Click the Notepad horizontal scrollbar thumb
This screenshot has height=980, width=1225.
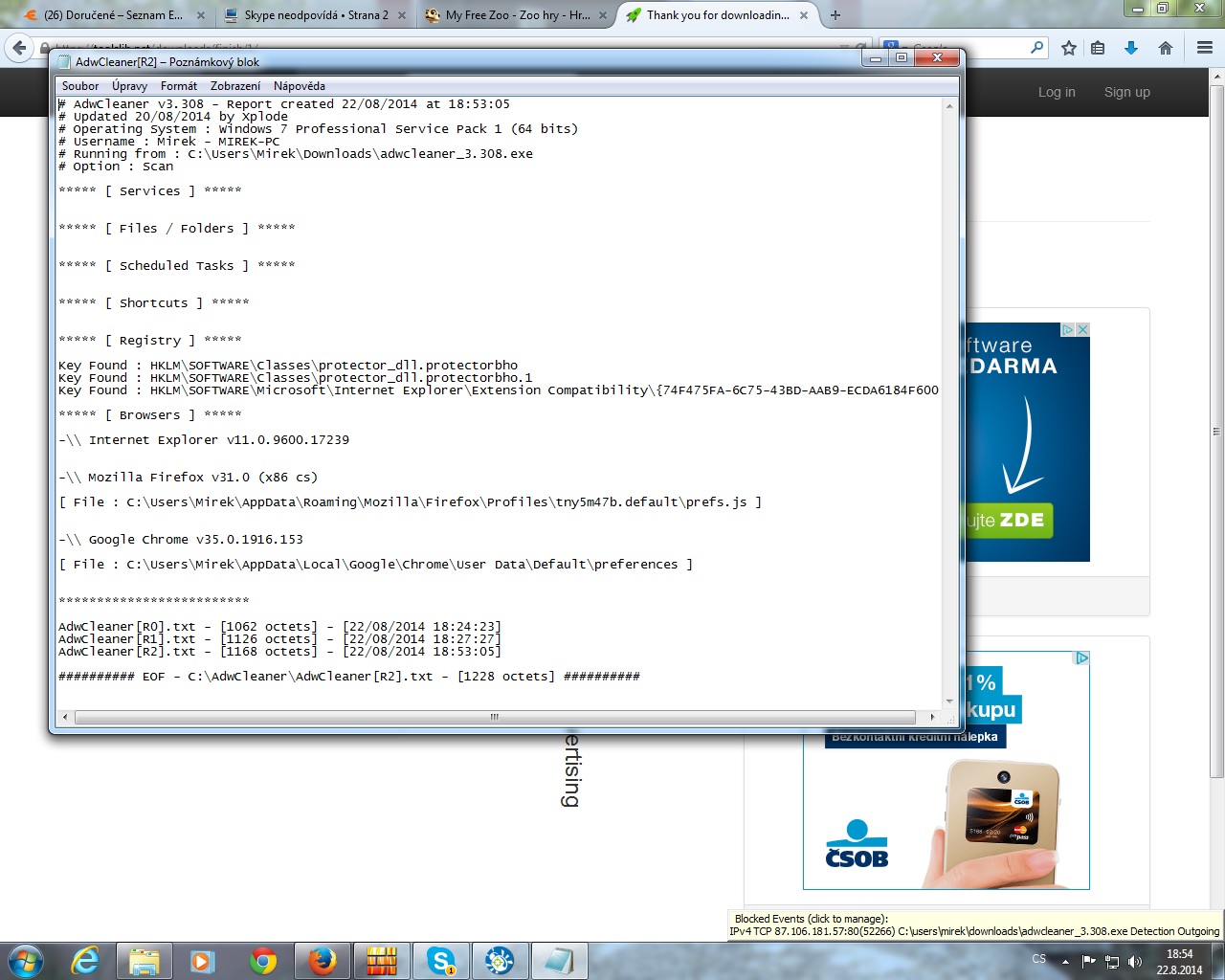click(x=495, y=717)
